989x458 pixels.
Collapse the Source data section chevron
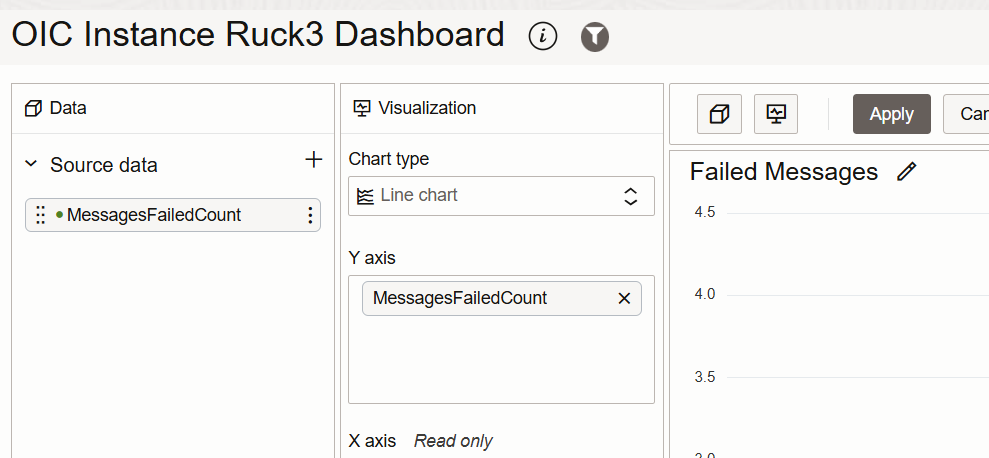click(31, 164)
